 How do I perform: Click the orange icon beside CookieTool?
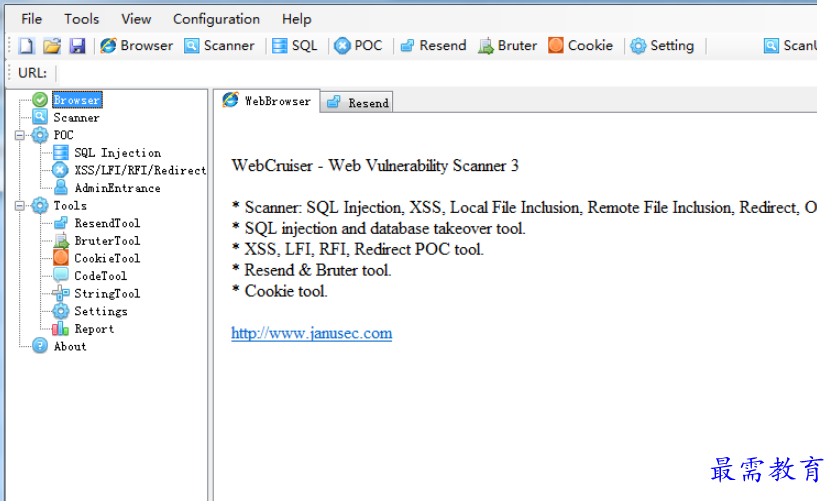[x=60, y=258]
